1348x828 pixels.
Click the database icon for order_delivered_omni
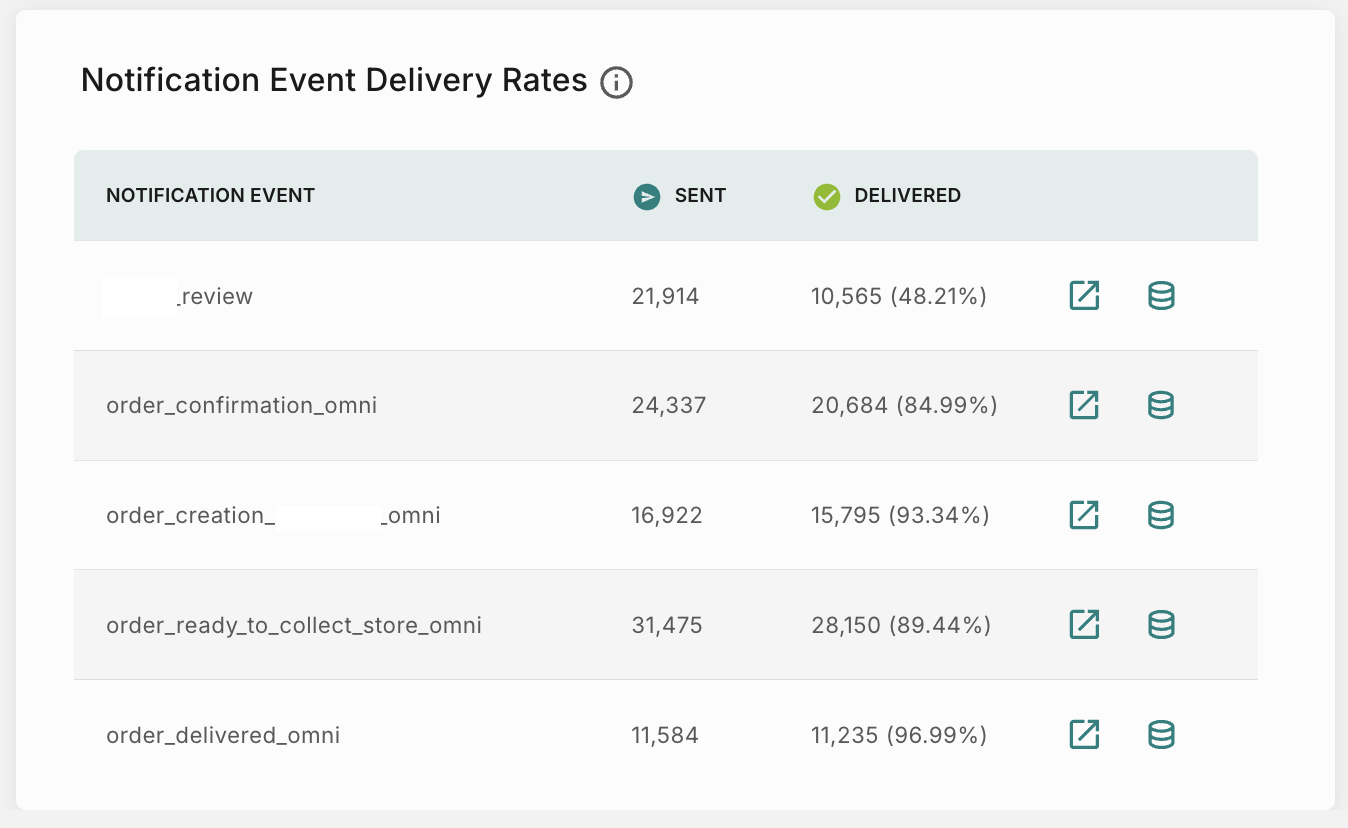[x=1160, y=734]
